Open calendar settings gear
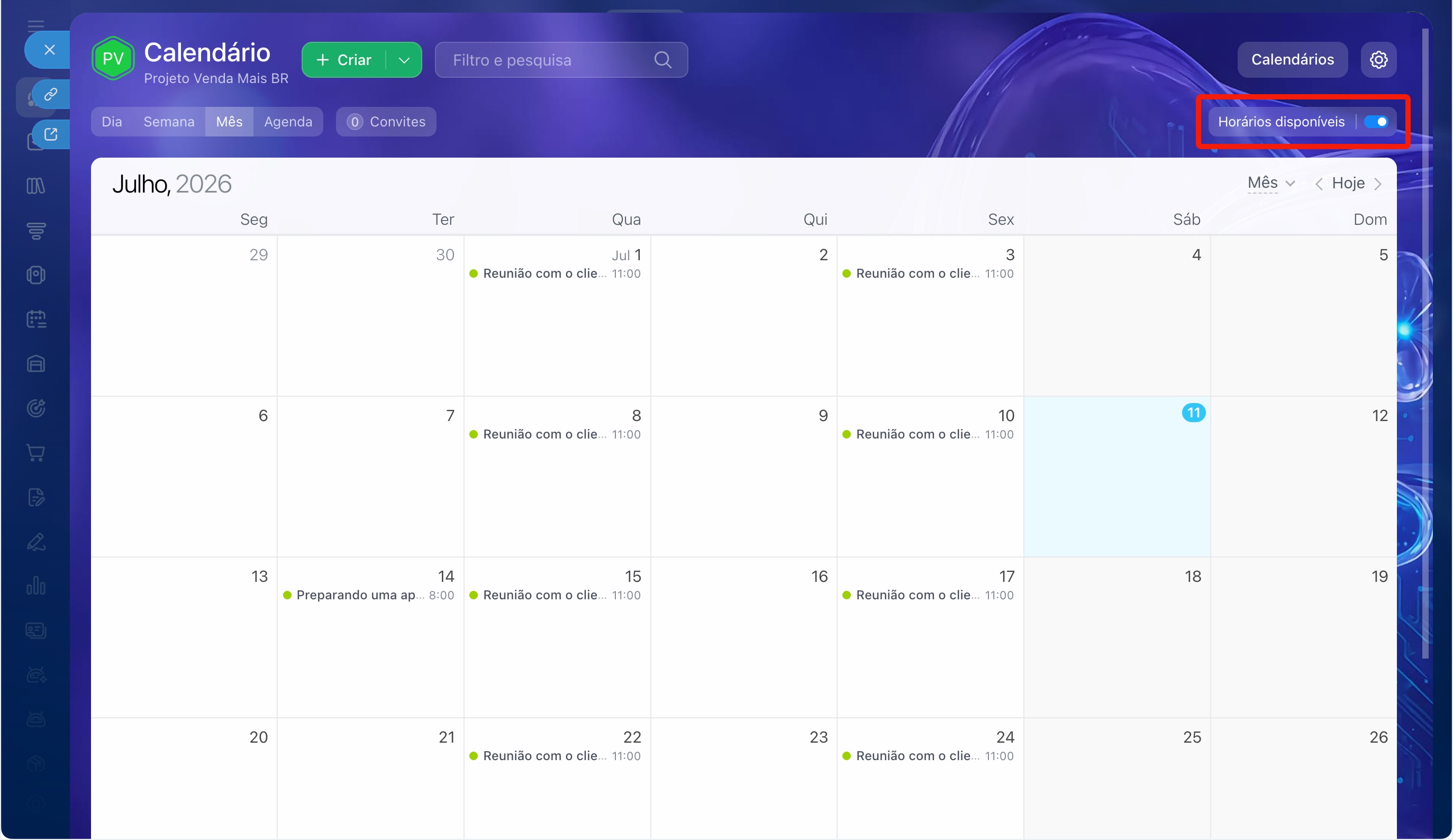Screen dimensions: 1453x840 coord(1378,59)
